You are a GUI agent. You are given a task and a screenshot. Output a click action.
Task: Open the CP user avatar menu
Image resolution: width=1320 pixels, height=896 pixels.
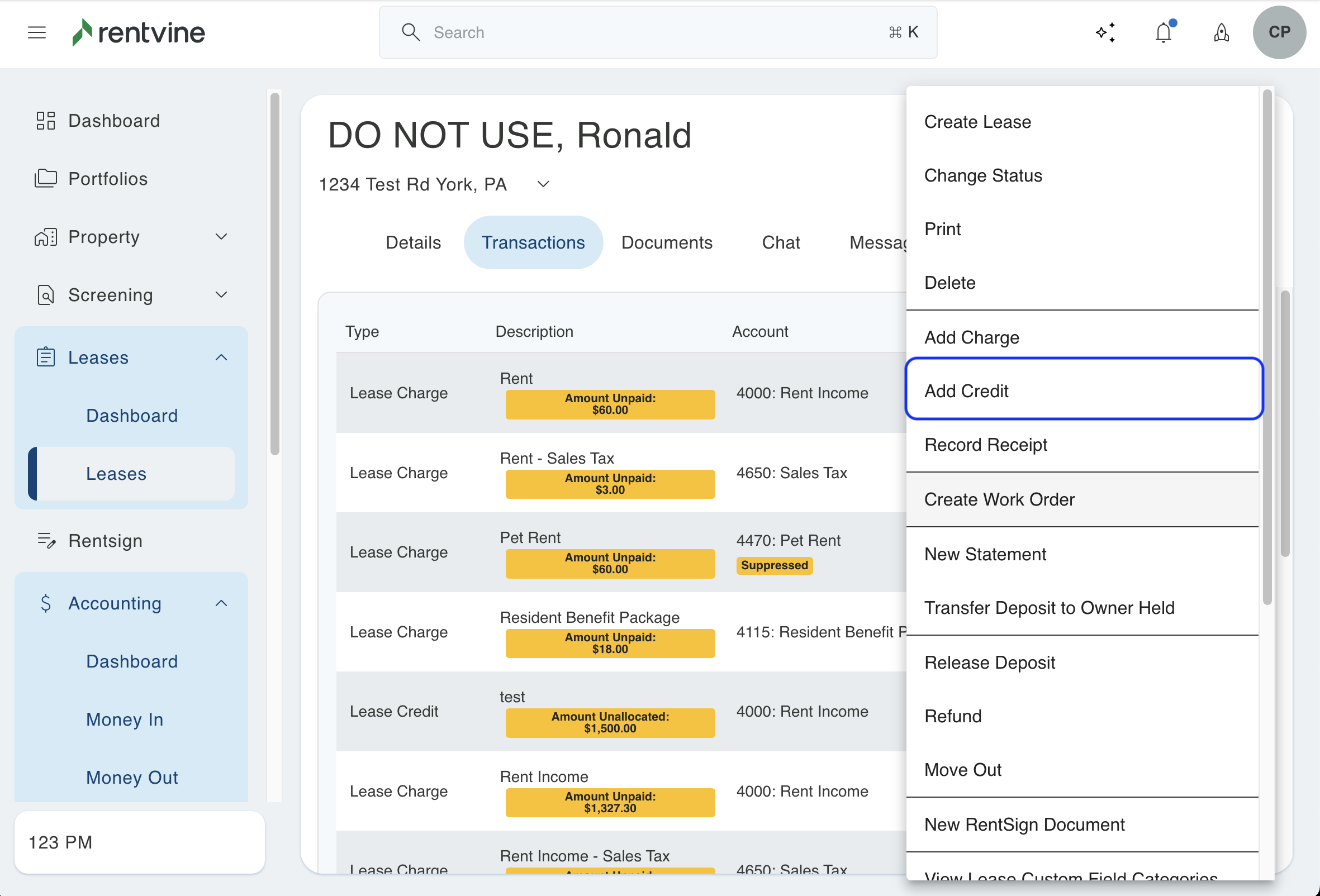pos(1279,32)
